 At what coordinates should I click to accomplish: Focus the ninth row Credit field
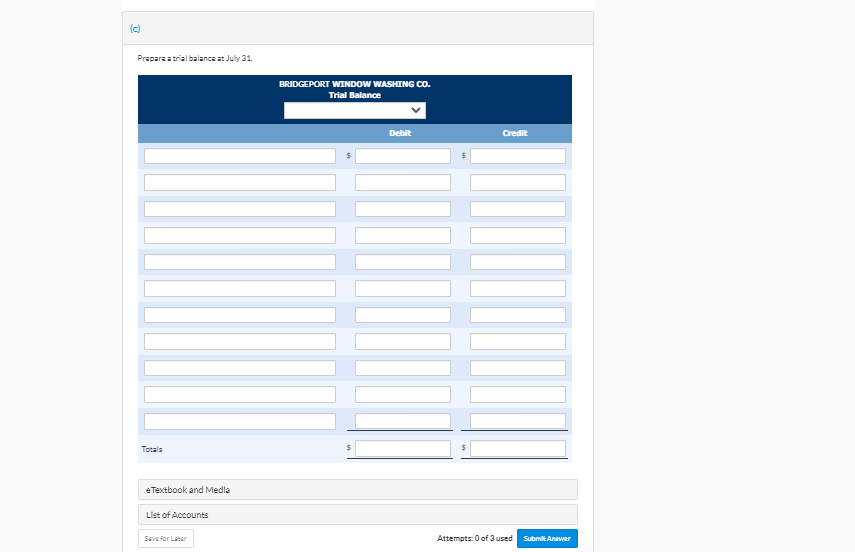518,368
